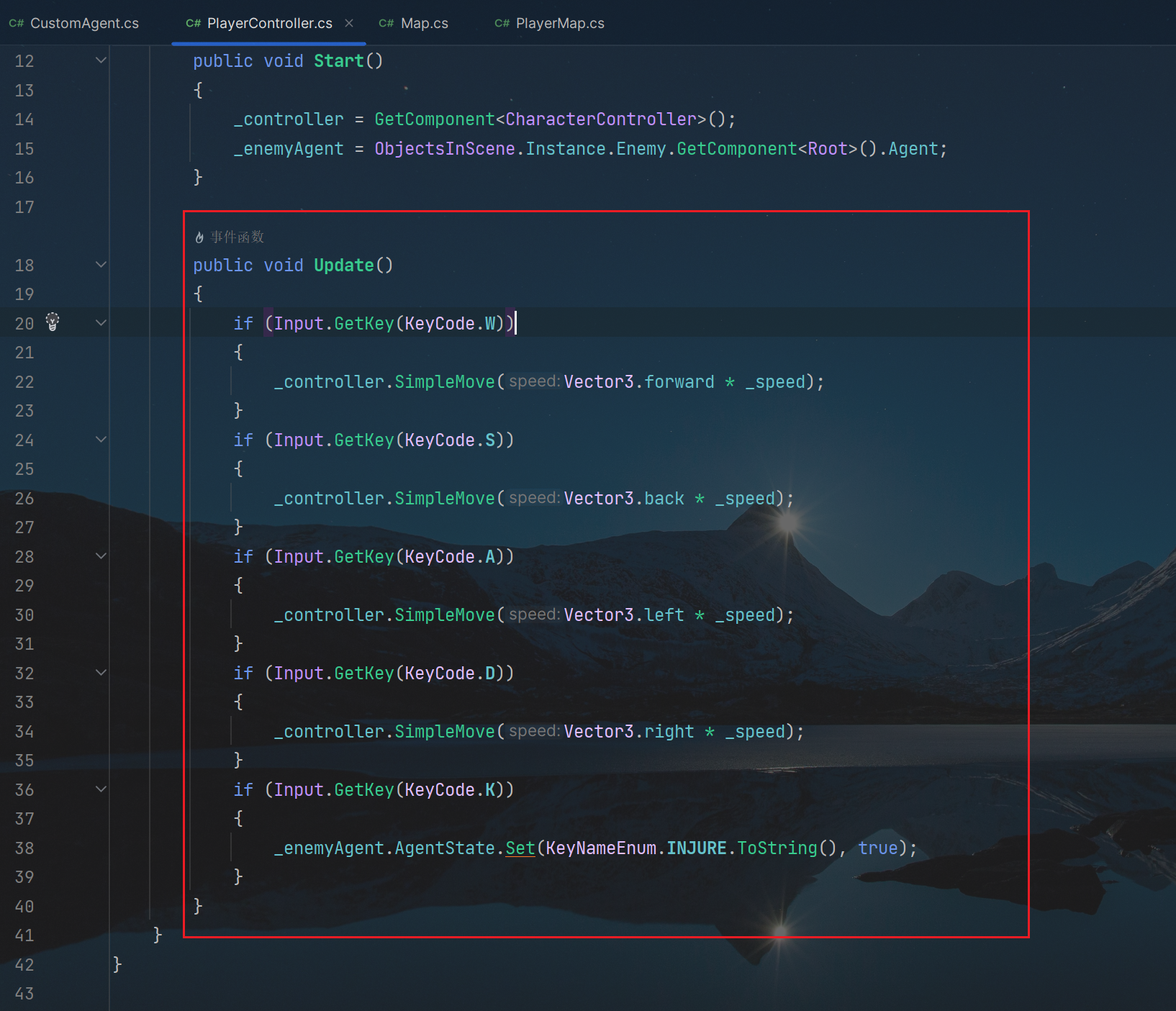Viewport: 1176px width, 1011px height.
Task: Collapse the Update method at line 18
Action: 101,265
